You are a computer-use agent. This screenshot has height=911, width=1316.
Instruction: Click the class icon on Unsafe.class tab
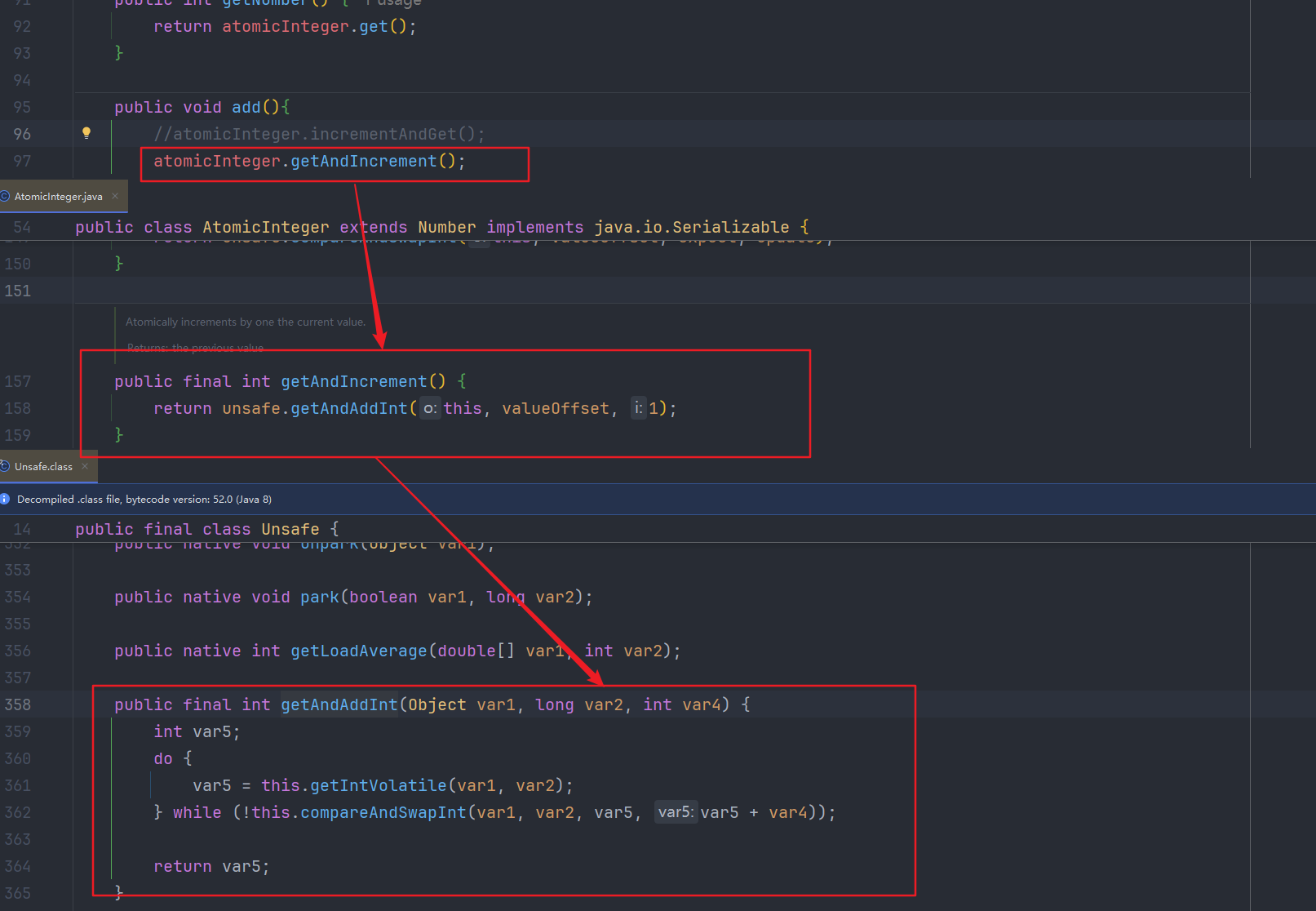(5, 466)
